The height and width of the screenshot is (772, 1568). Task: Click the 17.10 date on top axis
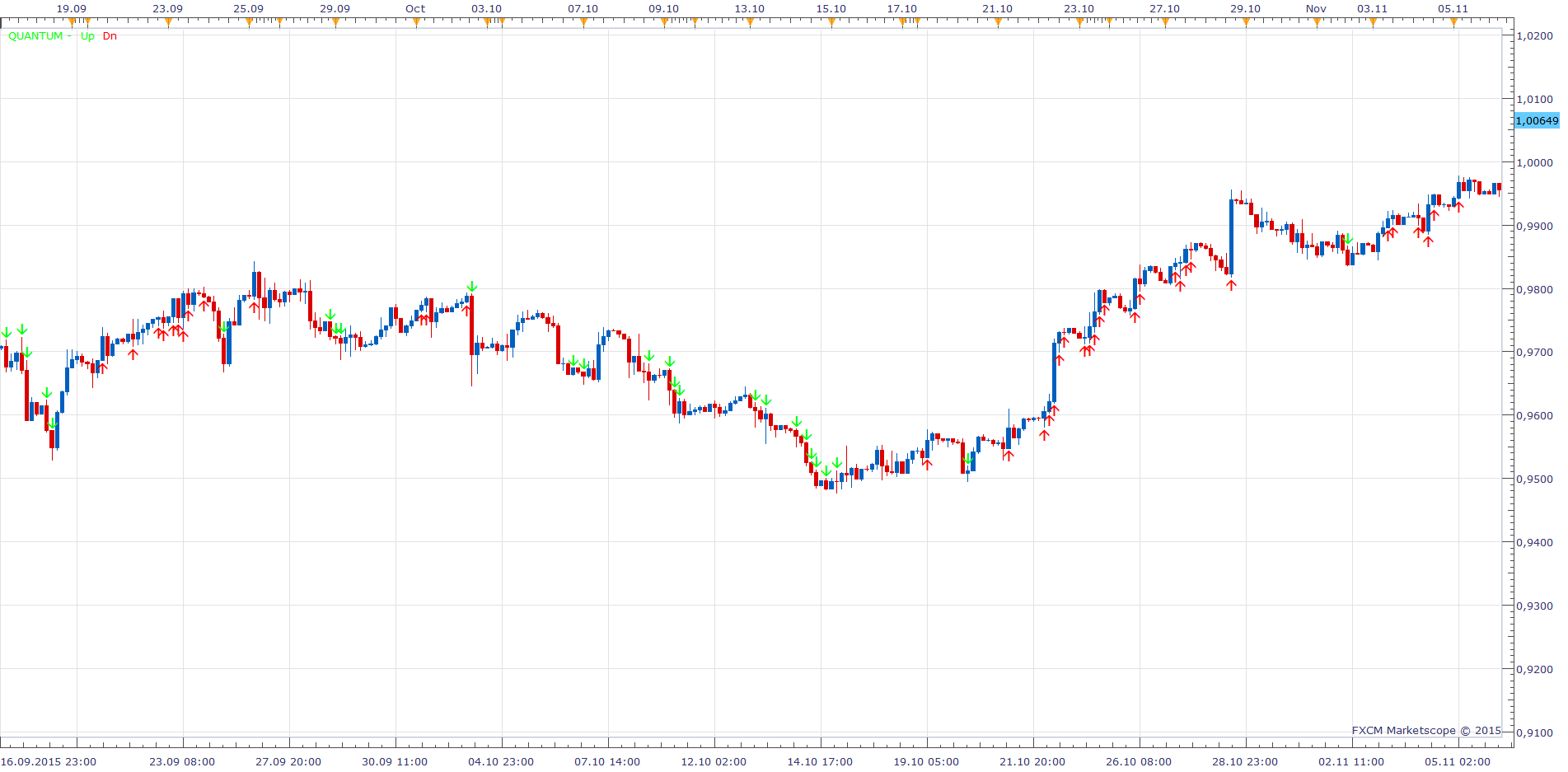coord(901,9)
